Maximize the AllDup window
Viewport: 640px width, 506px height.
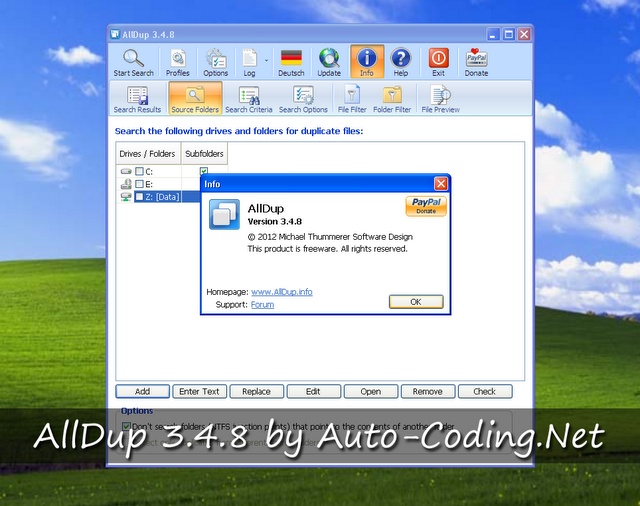point(509,34)
